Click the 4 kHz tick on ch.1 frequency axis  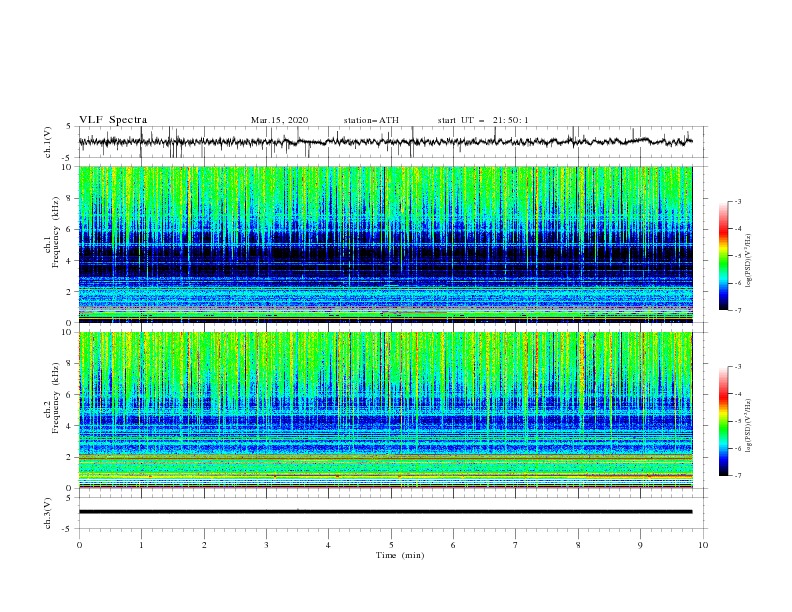pos(71,261)
